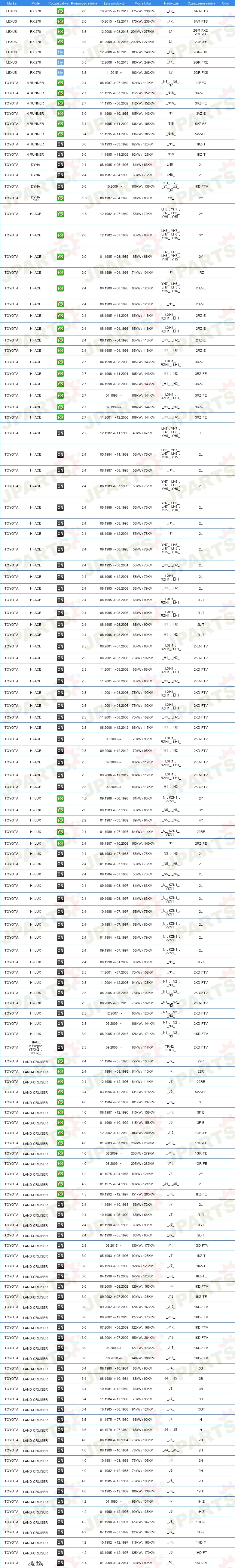Click the petrol icon in the HI-LUX 4Y row
The image size is (235, 1568).
pos(60,821)
